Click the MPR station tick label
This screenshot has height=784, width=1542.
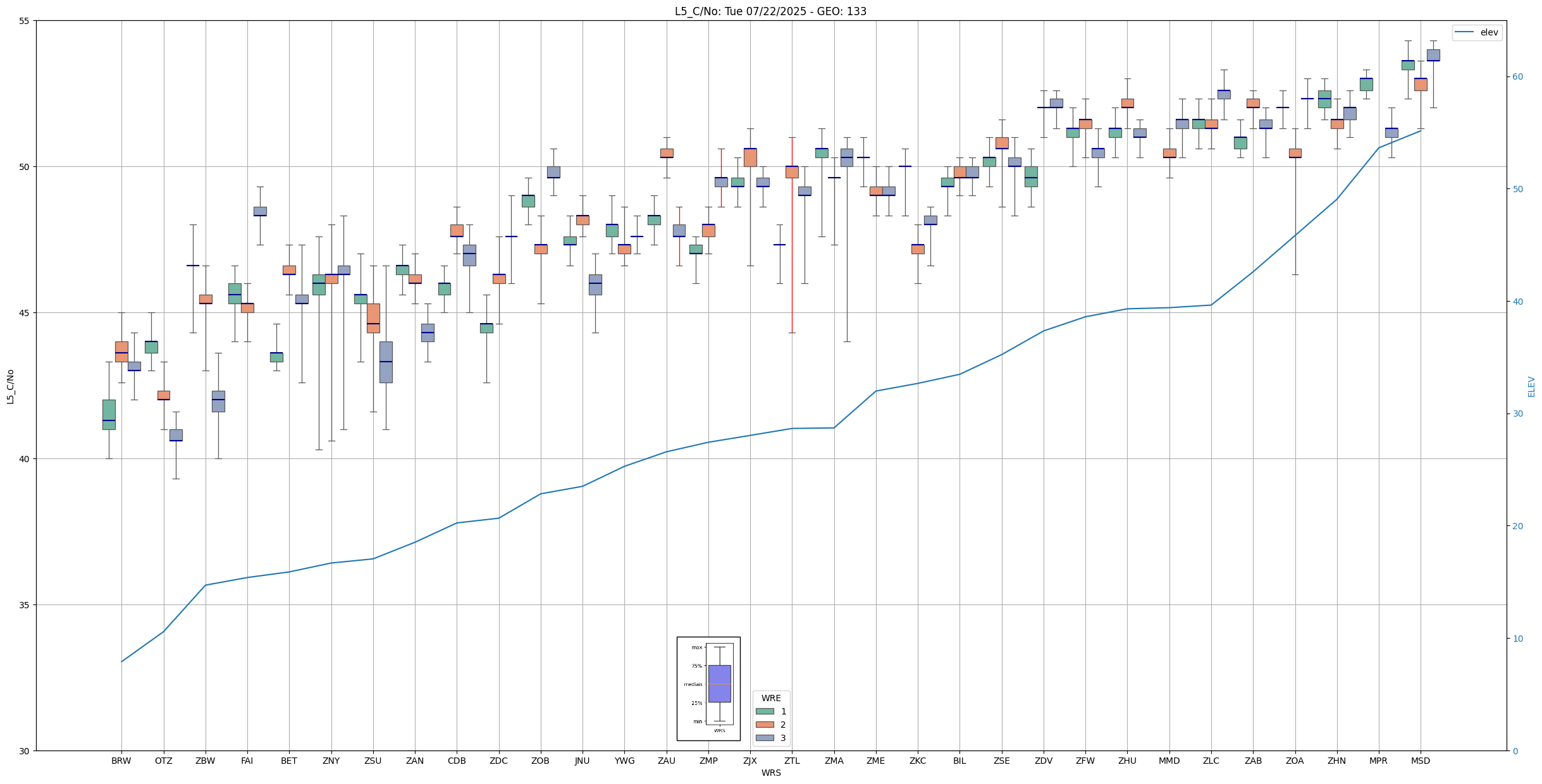tap(1378, 761)
